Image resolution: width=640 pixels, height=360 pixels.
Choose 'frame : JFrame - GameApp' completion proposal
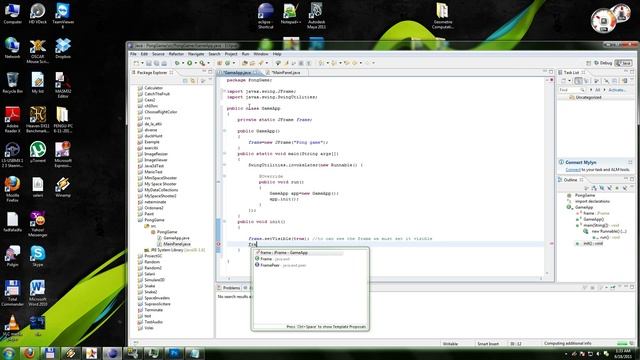(x=299, y=253)
